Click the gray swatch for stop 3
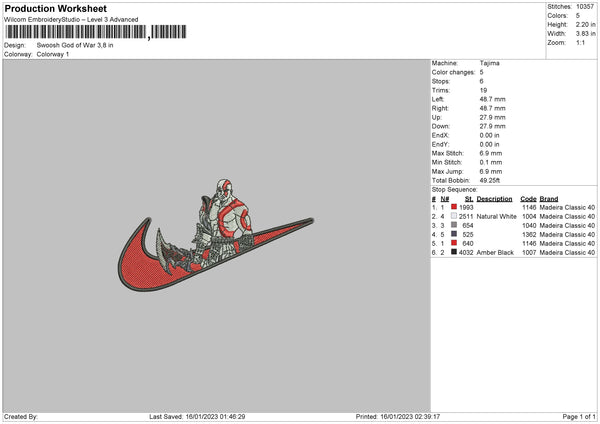 click(454, 225)
